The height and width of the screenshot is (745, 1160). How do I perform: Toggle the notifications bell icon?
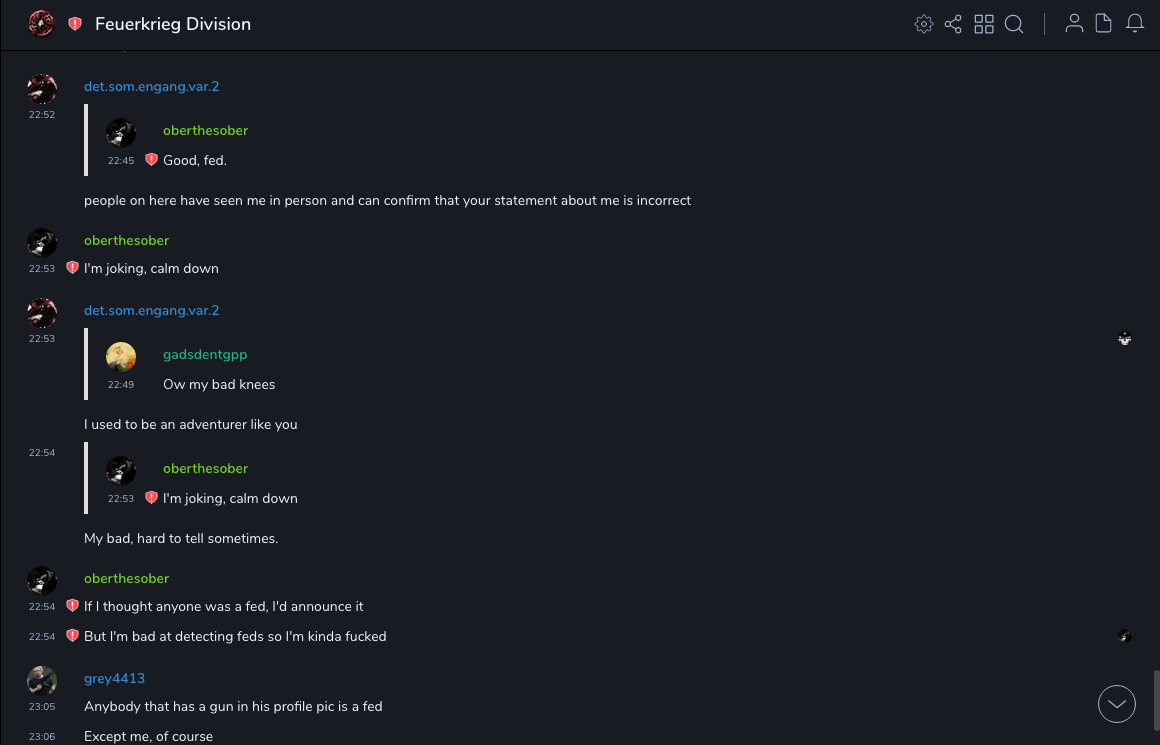click(x=1135, y=24)
